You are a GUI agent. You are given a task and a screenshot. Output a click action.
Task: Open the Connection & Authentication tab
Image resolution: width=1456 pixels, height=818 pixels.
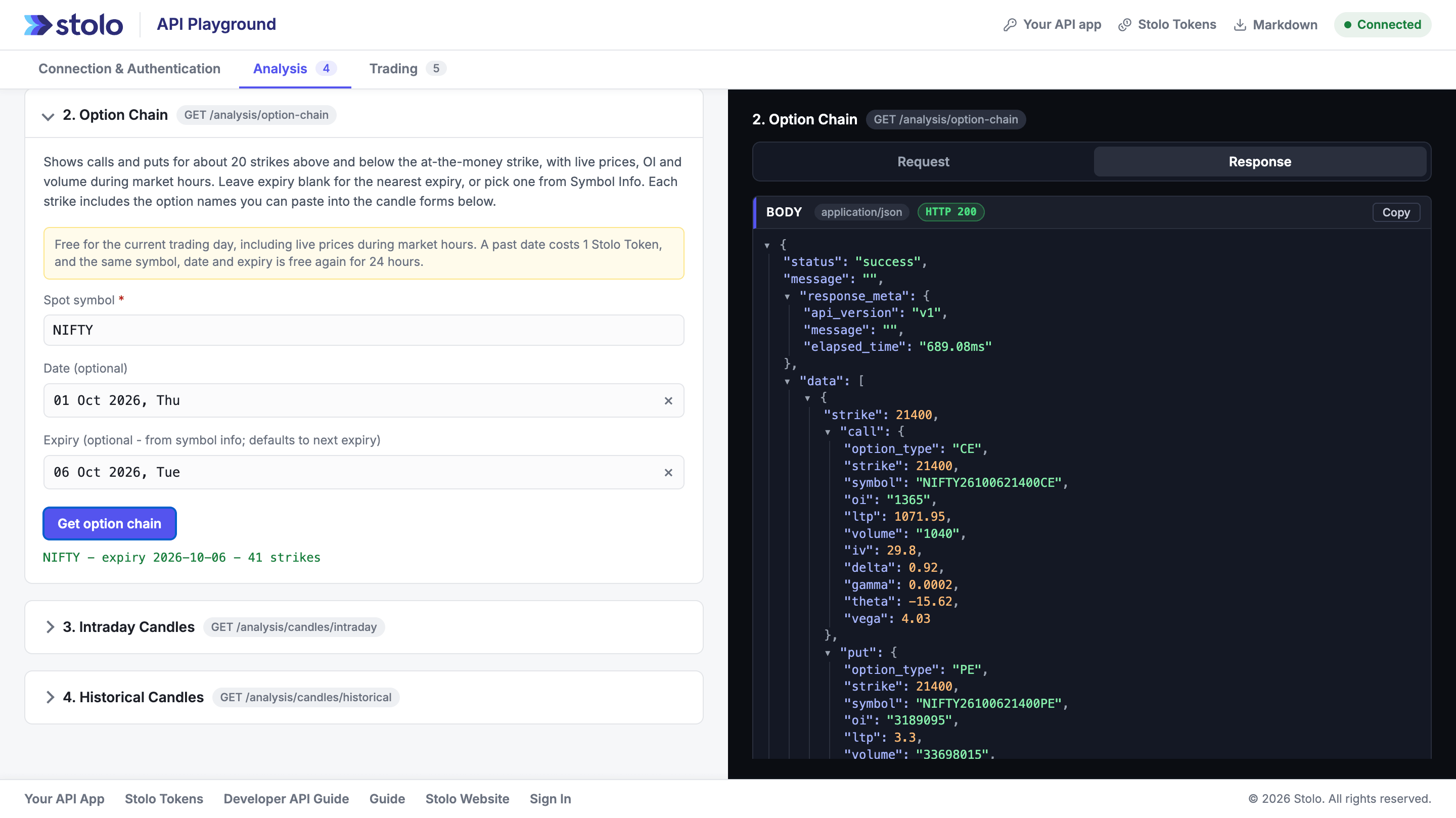click(129, 68)
